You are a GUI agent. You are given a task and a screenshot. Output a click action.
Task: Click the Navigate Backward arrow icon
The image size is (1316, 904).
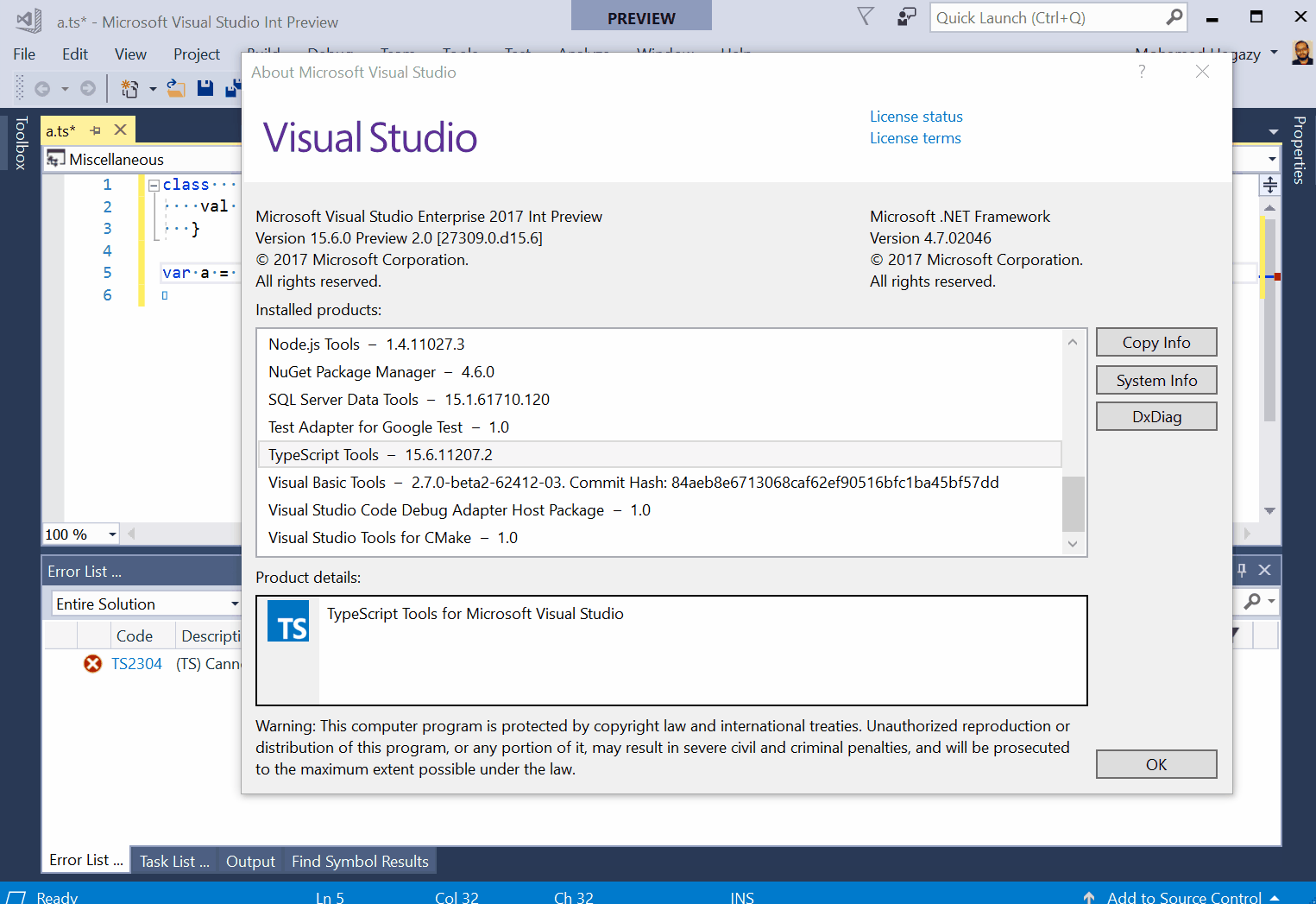pyautogui.click(x=41, y=87)
